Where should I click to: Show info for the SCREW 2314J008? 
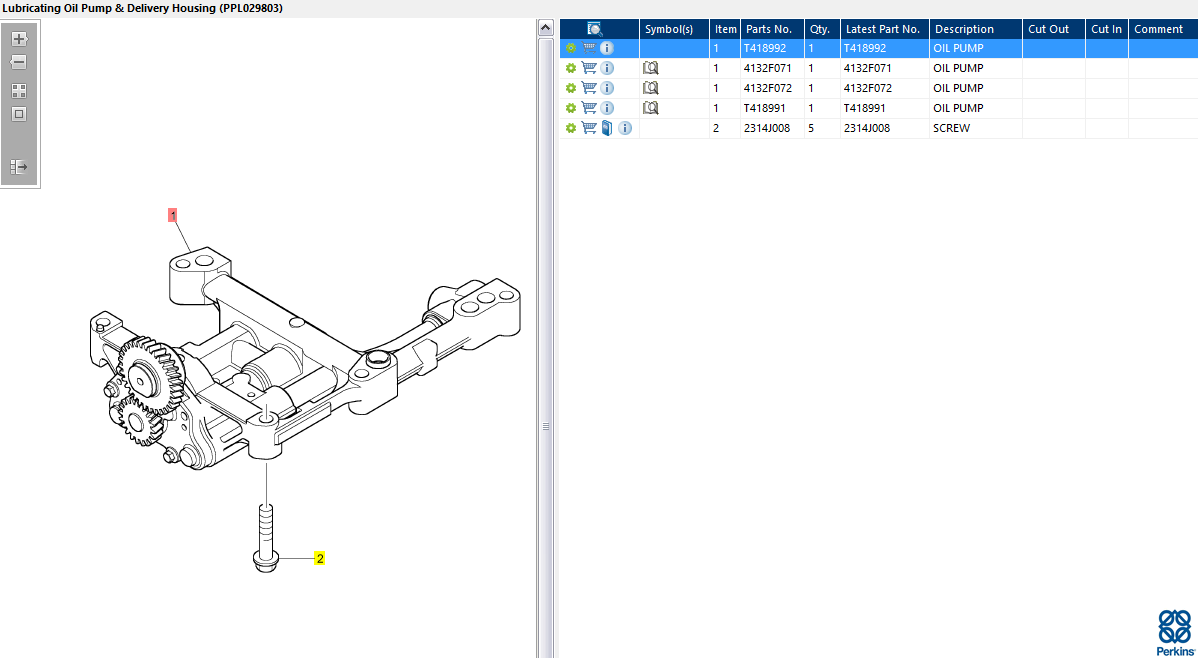625,128
